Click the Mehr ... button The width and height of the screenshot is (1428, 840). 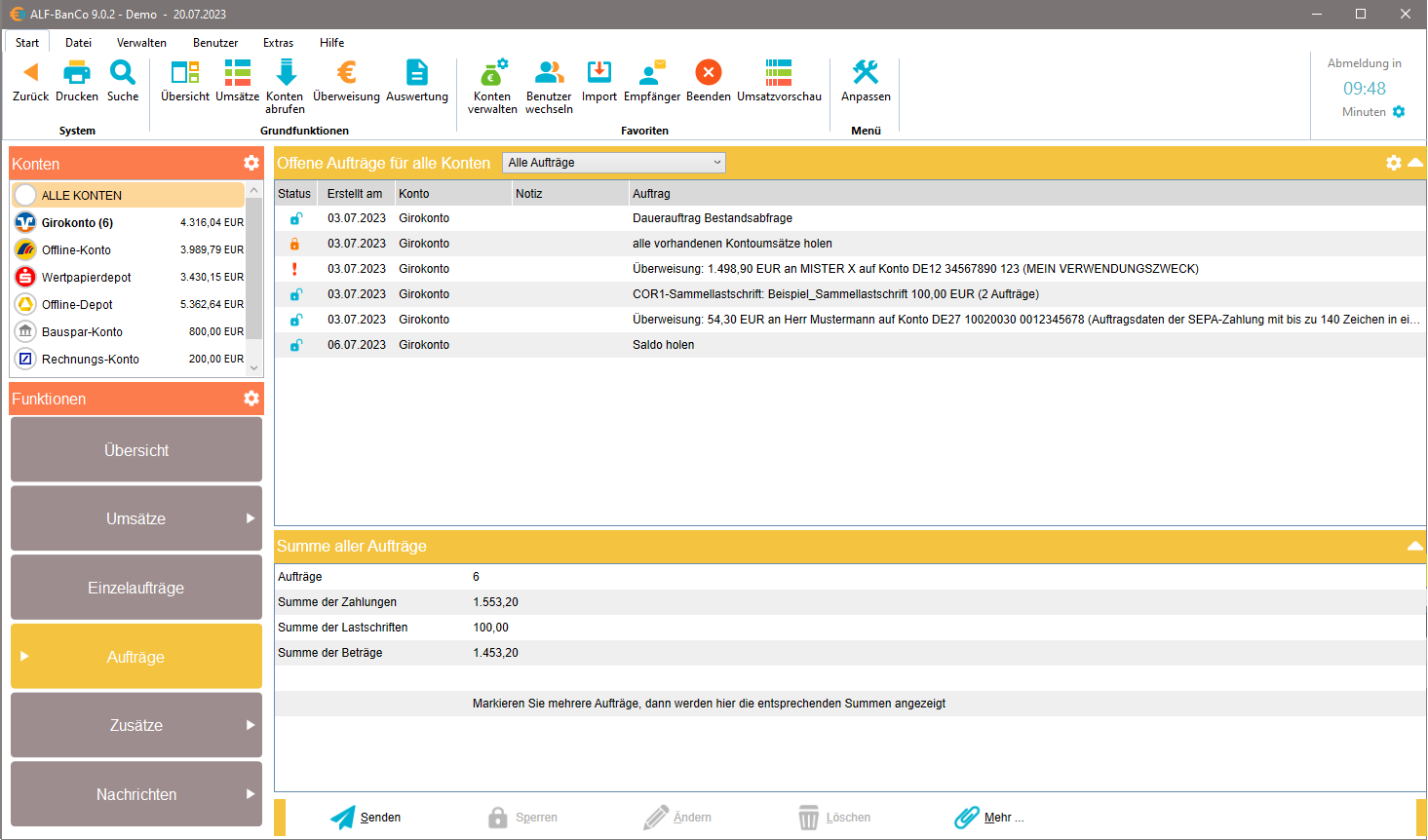click(989, 818)
